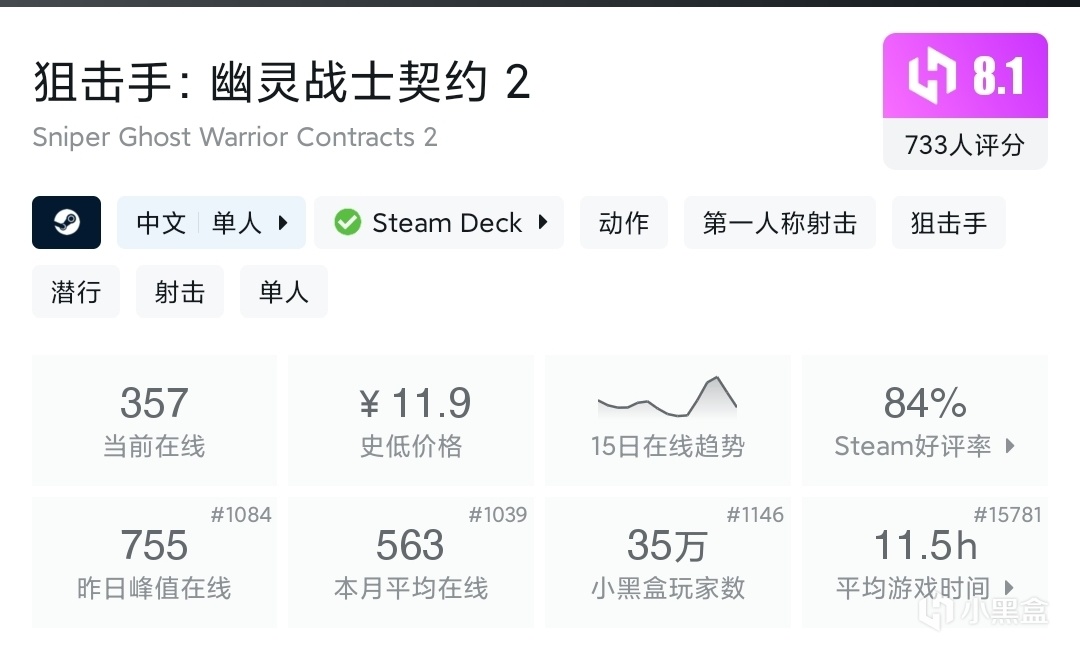This screenshot has height=648, width=1080.
Task: Expand the 中文 单人 language tag arrow
Action: coord(283,222)
